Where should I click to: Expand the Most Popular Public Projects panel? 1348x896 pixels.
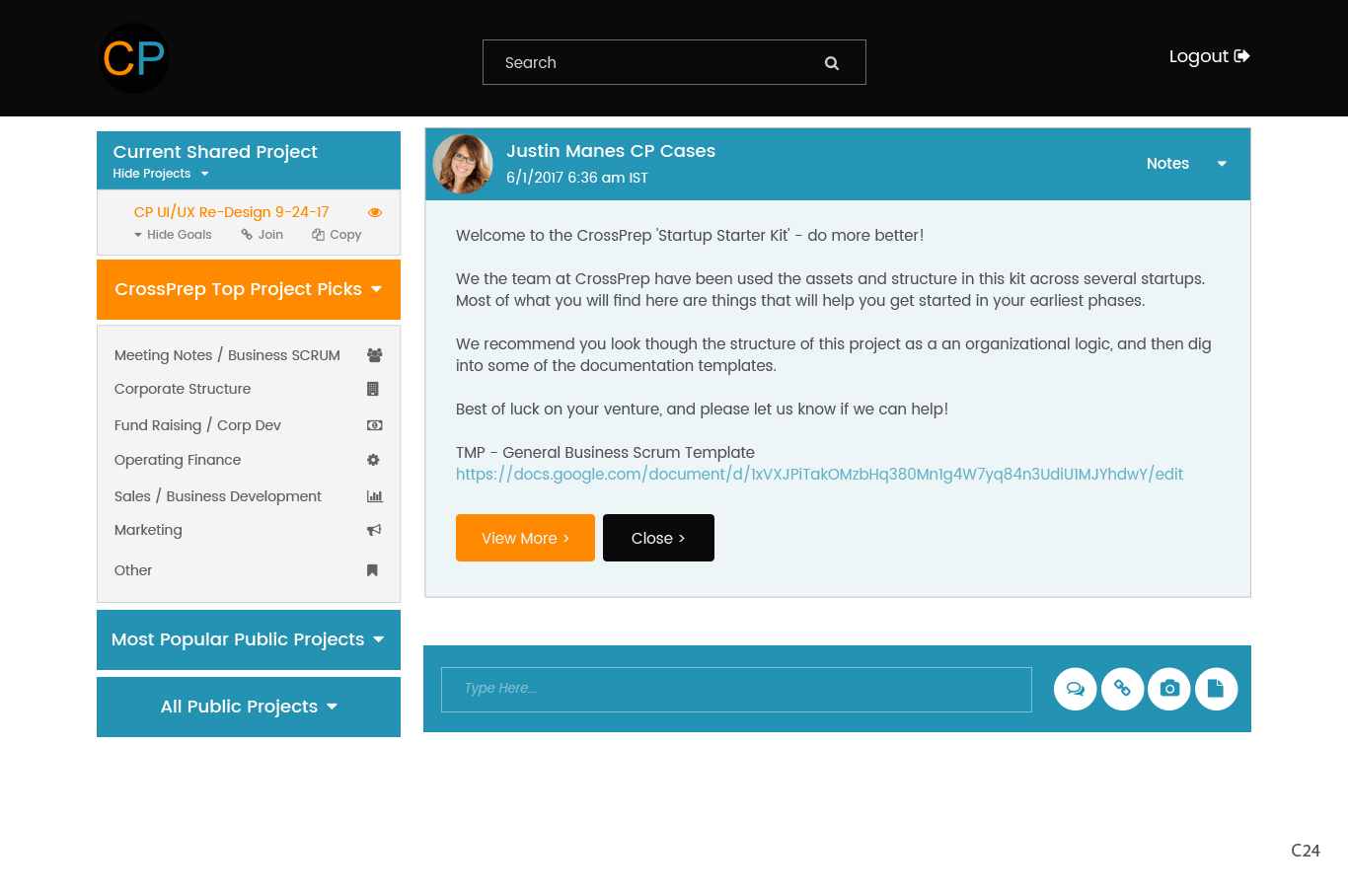(249, 639)
